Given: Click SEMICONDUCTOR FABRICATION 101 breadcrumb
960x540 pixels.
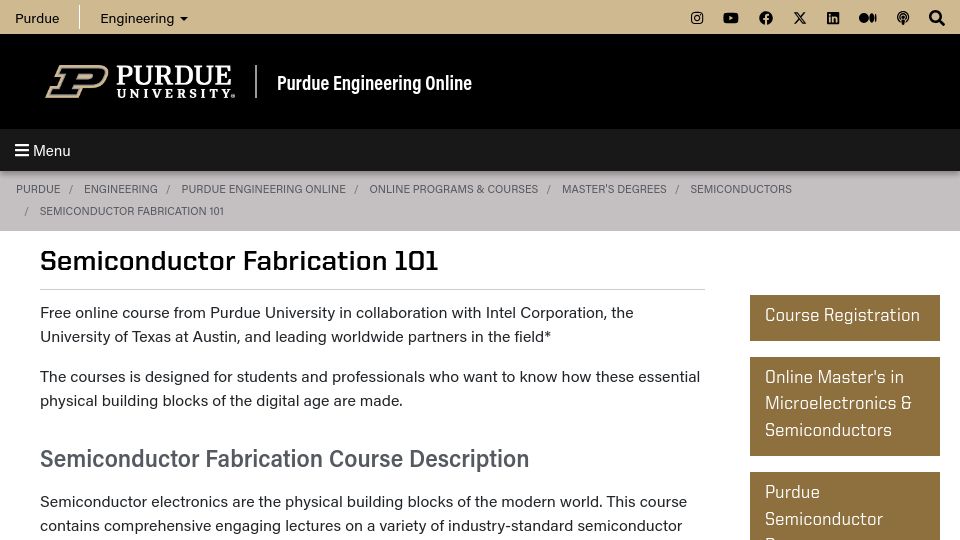Looking at the screenshot, I should (x=132, y=211).
